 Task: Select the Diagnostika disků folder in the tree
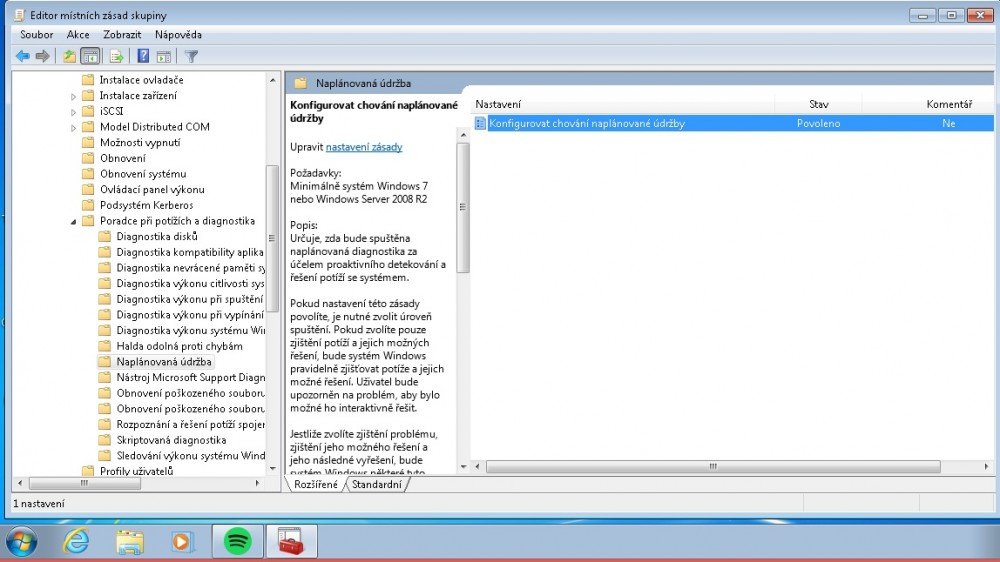click(156, 236)
